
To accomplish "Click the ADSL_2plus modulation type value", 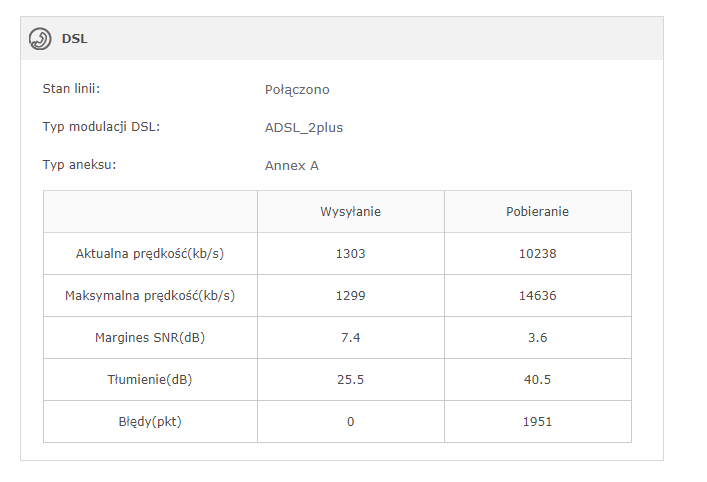I will tap(304, 128).
